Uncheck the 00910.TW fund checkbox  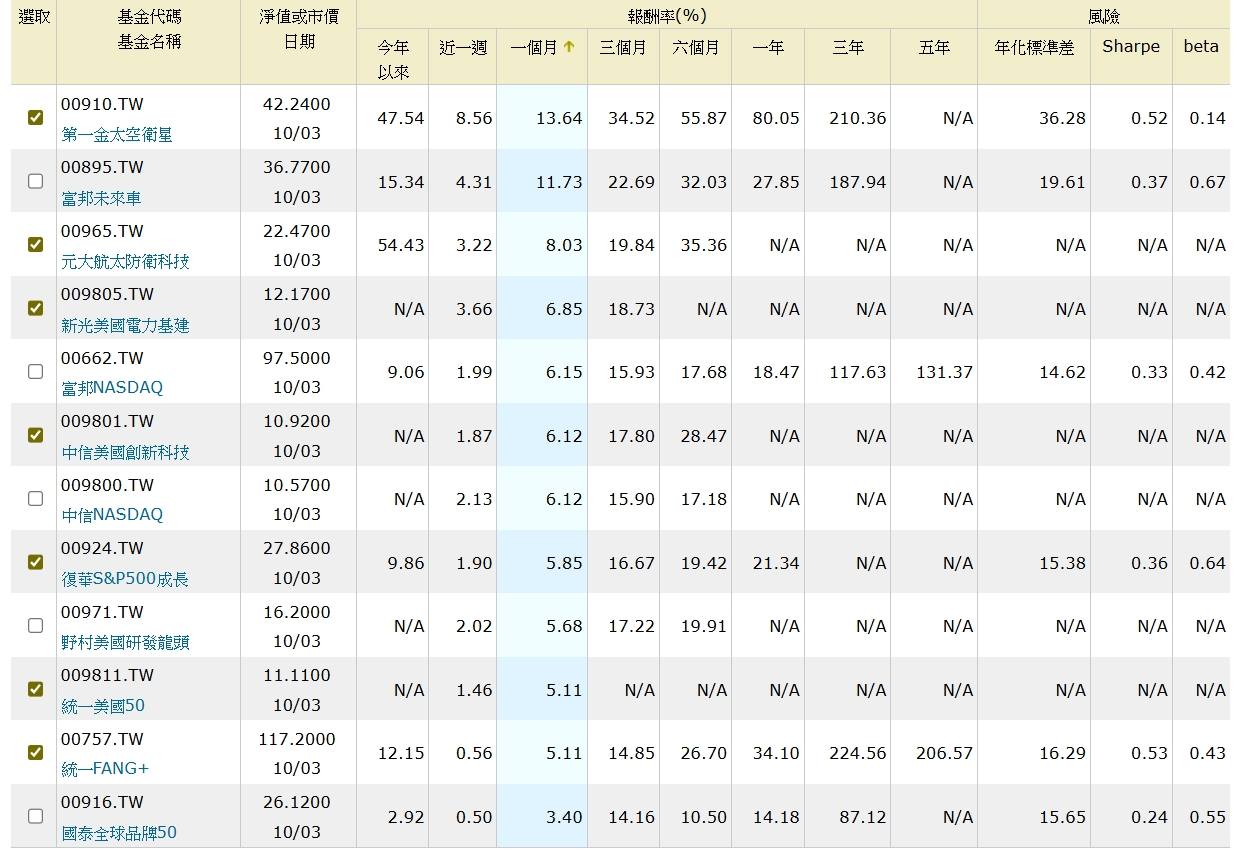(35, 117)
